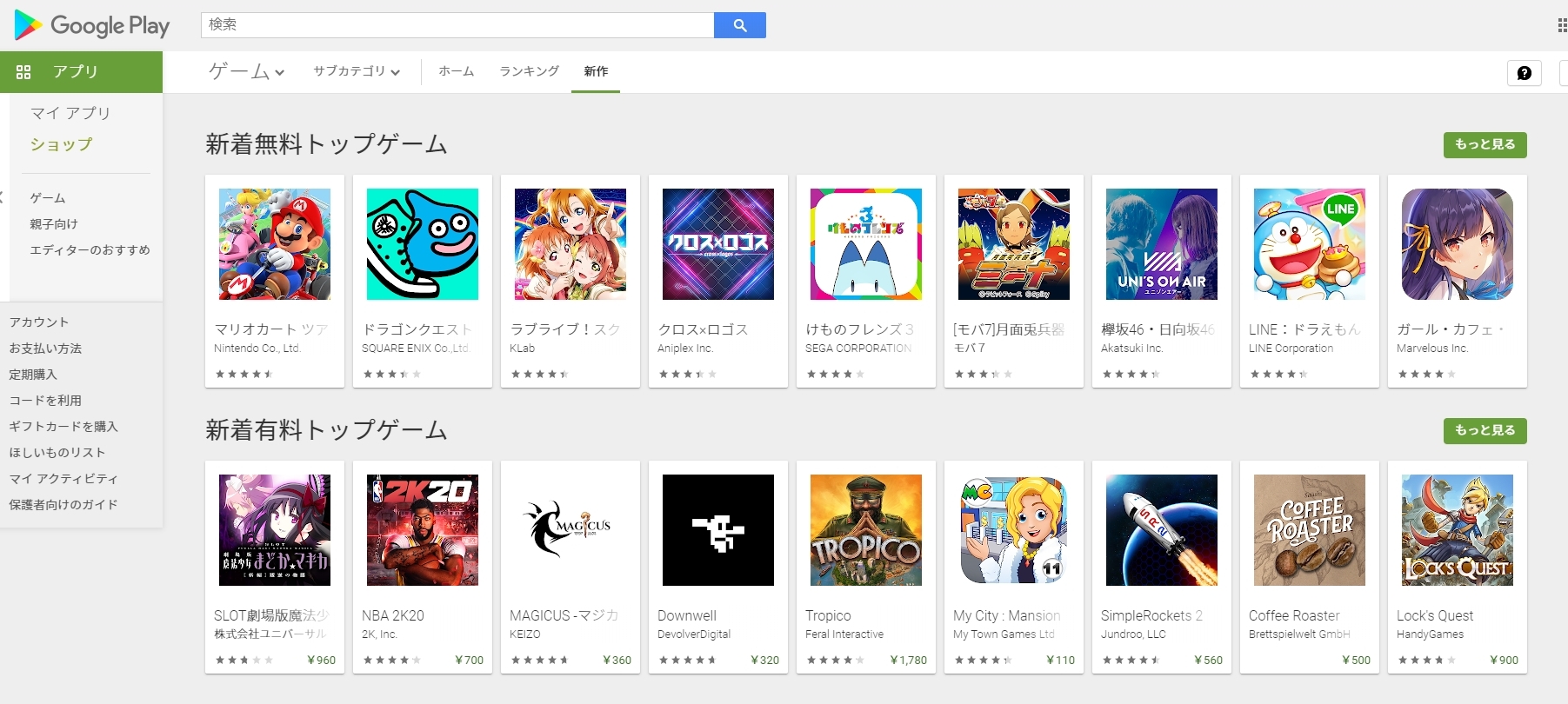Open the マイ アクティビティ link
Viewport: 1568px width, 704px height.
[63, 479]
